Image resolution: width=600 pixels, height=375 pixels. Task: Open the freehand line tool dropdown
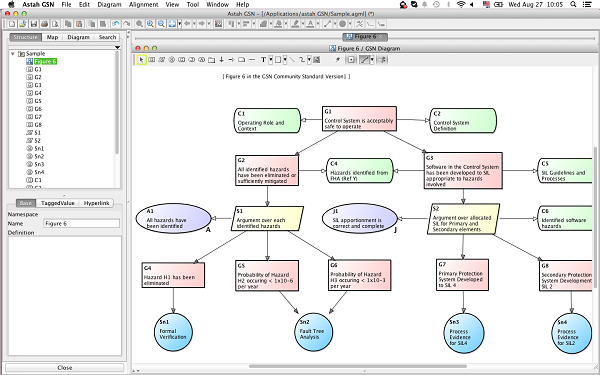click(x=309, y=60)
